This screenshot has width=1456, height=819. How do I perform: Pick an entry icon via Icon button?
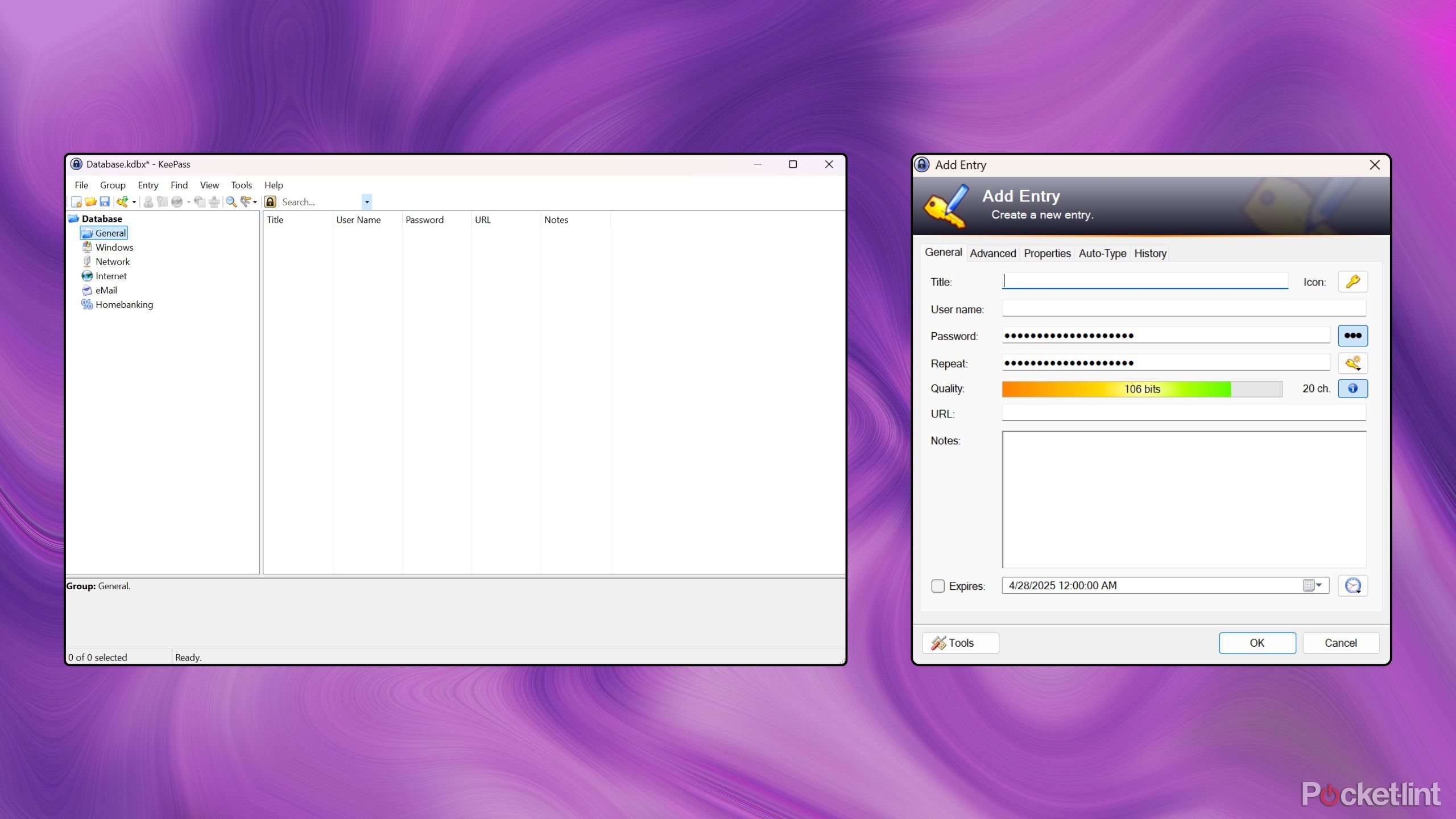pyautogui.click(x=1352, y=282)
